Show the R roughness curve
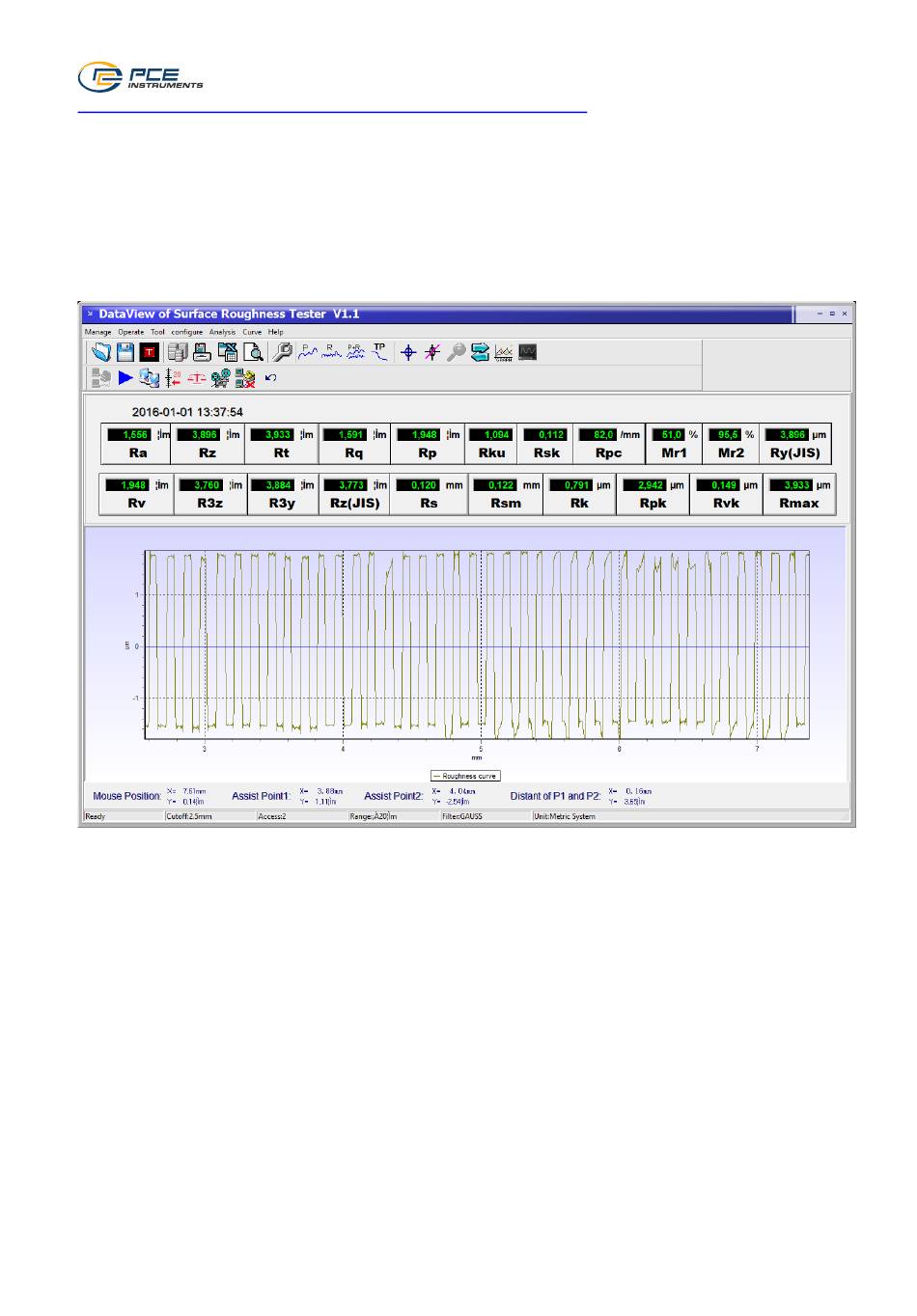 331,352
